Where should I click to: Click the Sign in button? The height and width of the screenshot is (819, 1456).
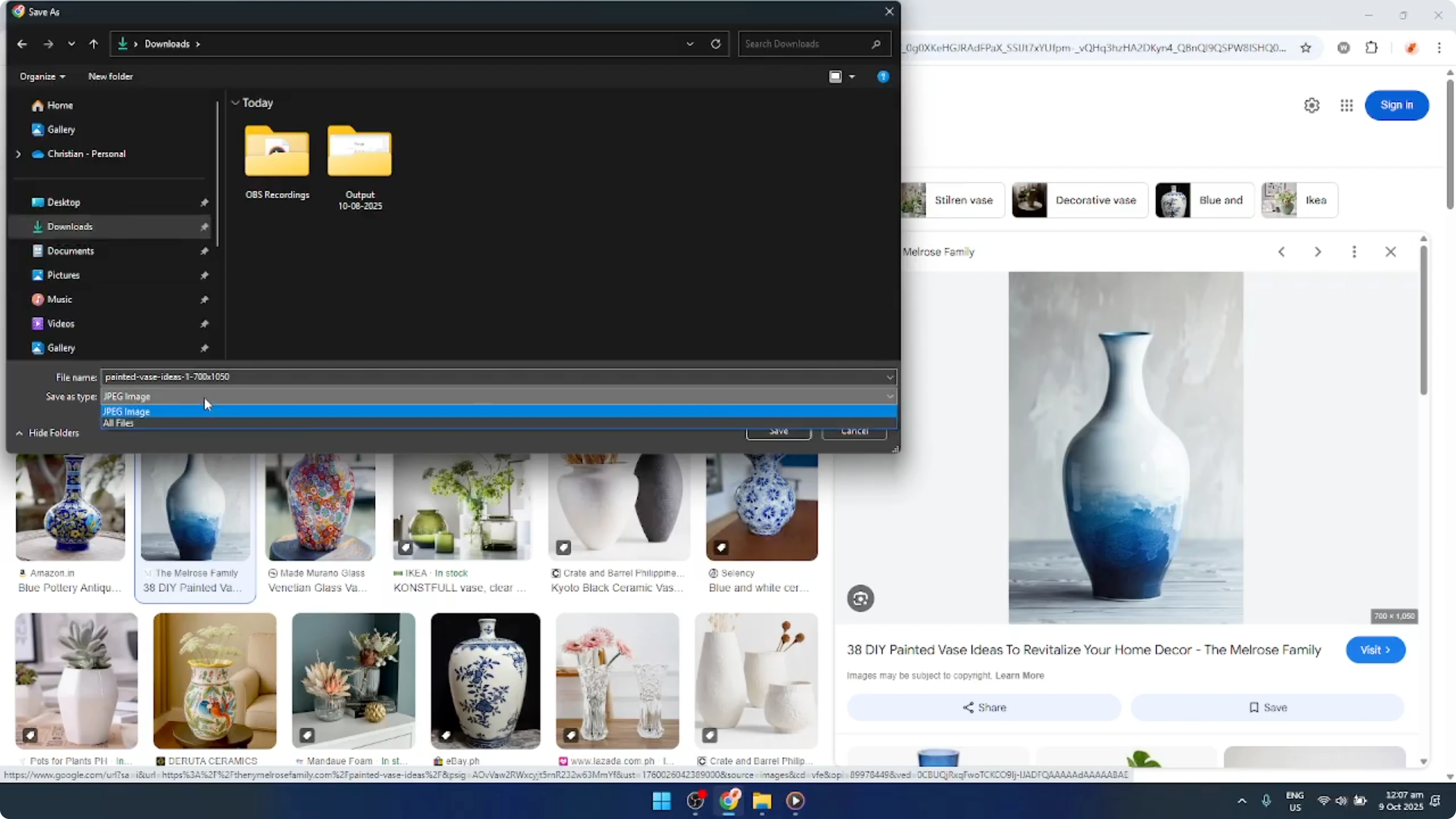point(1397,105)
